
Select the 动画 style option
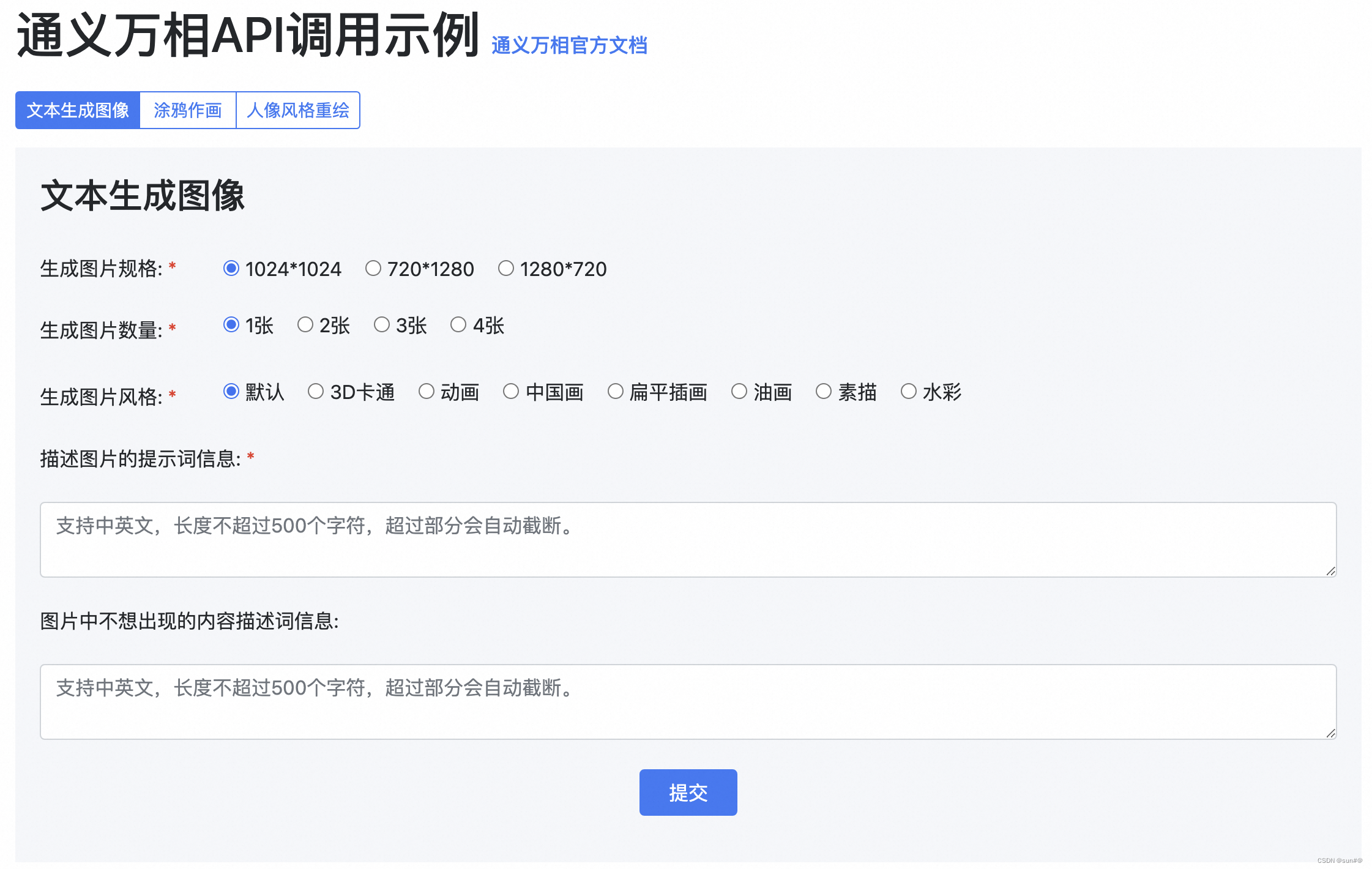pyautogui.click(x=427, y=392)
